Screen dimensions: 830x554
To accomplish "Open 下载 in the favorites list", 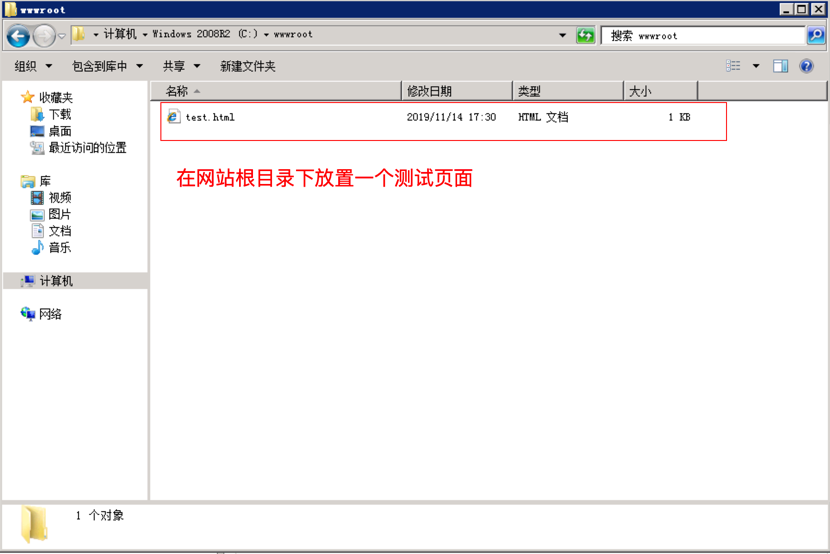I will click(60, 114).
